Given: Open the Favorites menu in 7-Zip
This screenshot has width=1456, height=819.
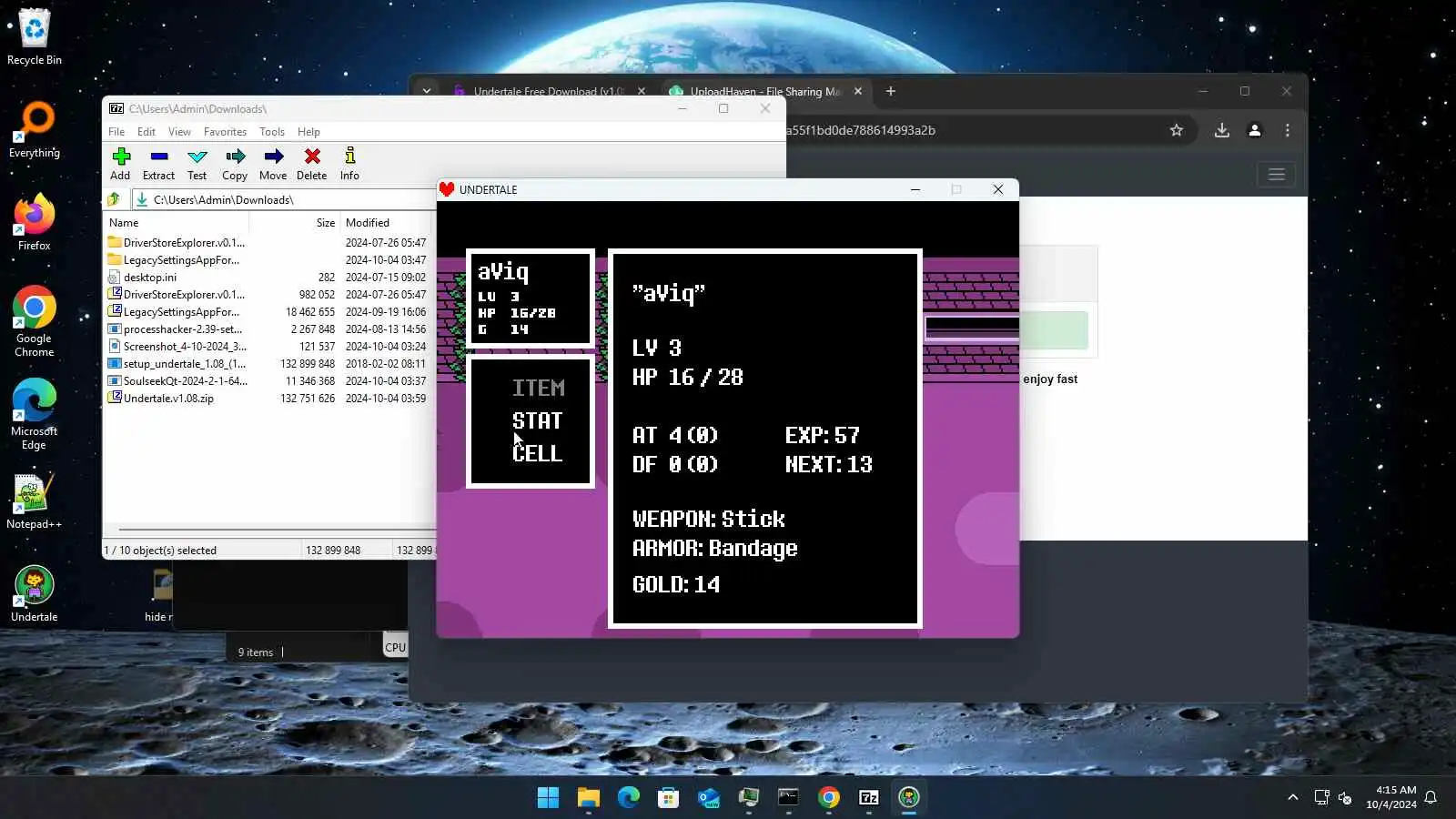Looking at the screenshot, I should click(x=225, y=132).
